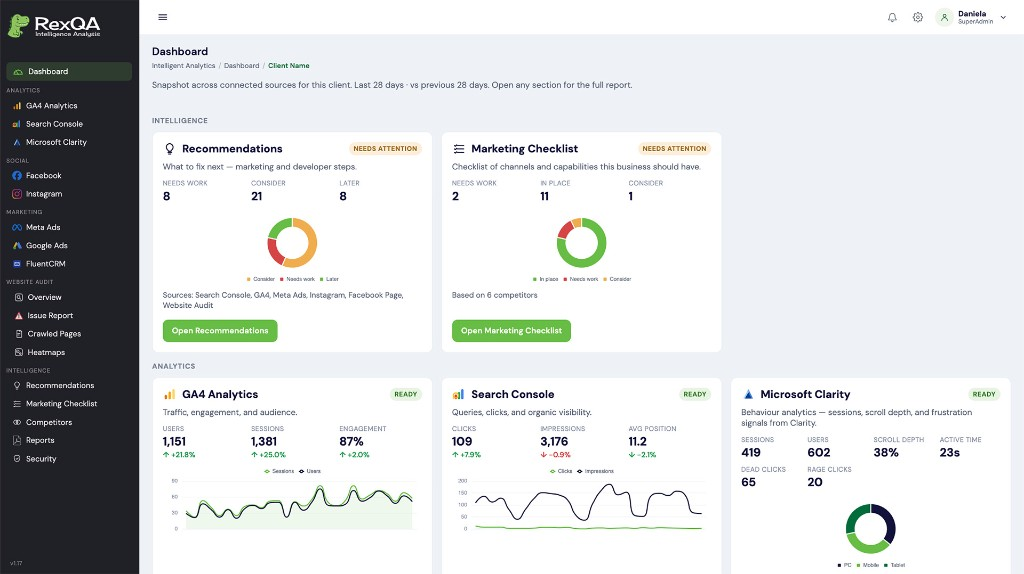Click the Marketing Checklist card list icon
Viewport: 1024px width, 574px height.
(x=458, y=149)
